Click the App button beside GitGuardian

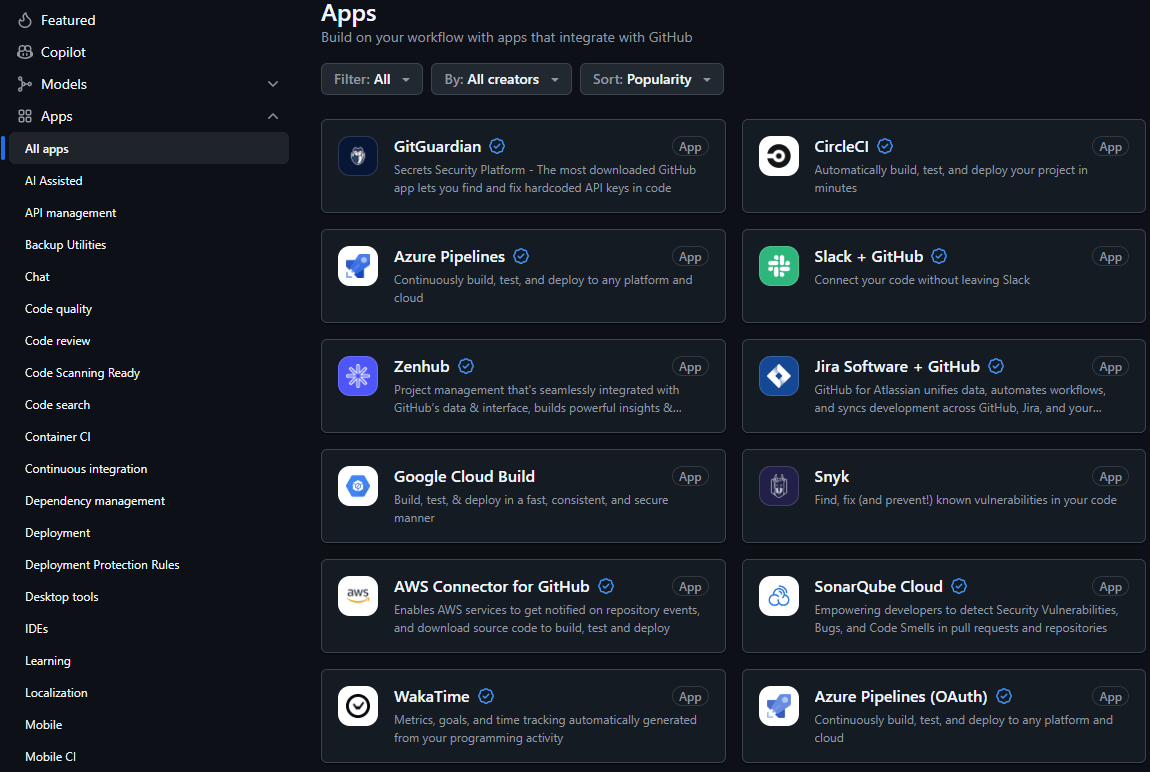[x=690, y=146]
